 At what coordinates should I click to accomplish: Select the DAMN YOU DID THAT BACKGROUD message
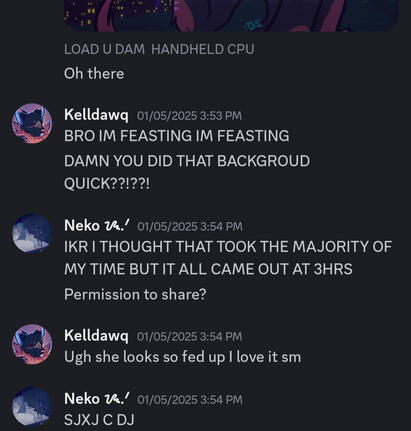click(187, 172)
